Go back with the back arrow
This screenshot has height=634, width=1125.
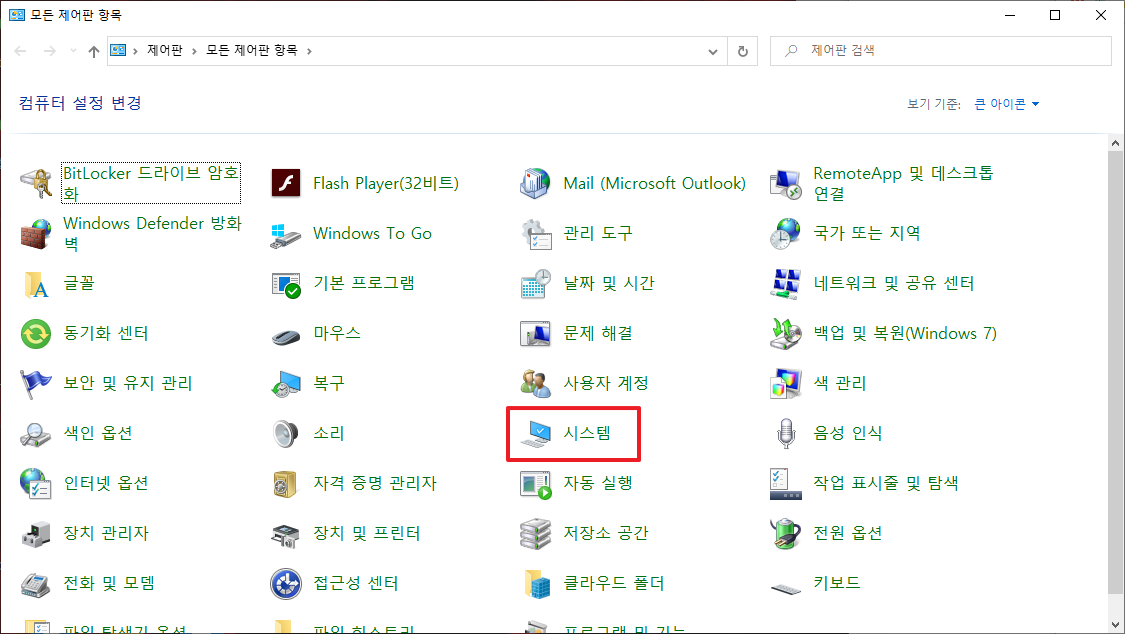21,51
